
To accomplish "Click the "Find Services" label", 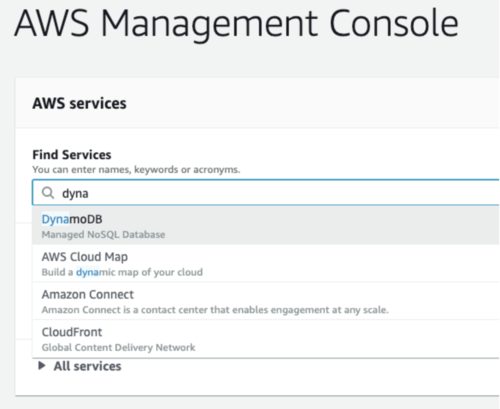I will (x=72, y=155).
